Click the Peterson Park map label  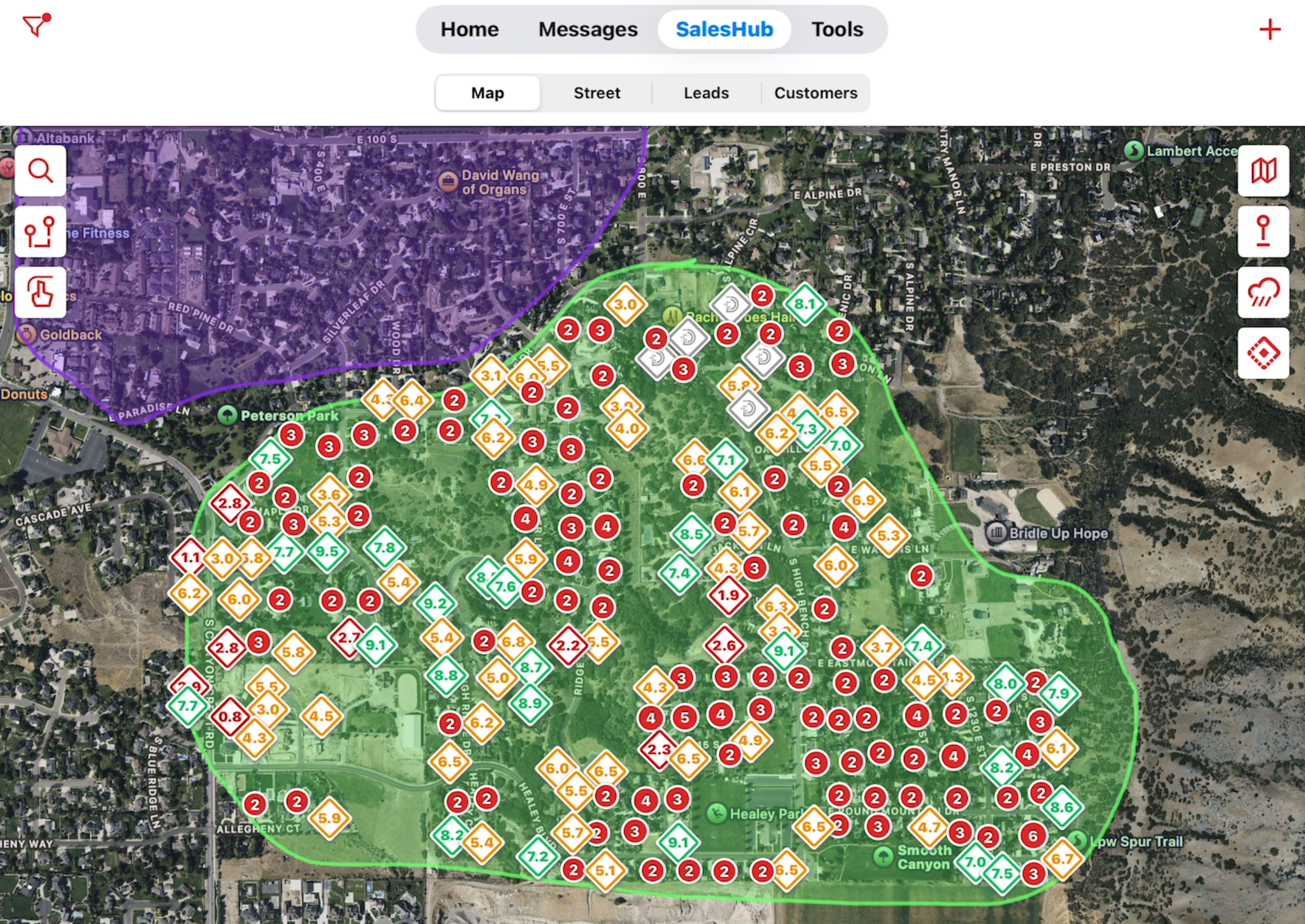point(289,416)
